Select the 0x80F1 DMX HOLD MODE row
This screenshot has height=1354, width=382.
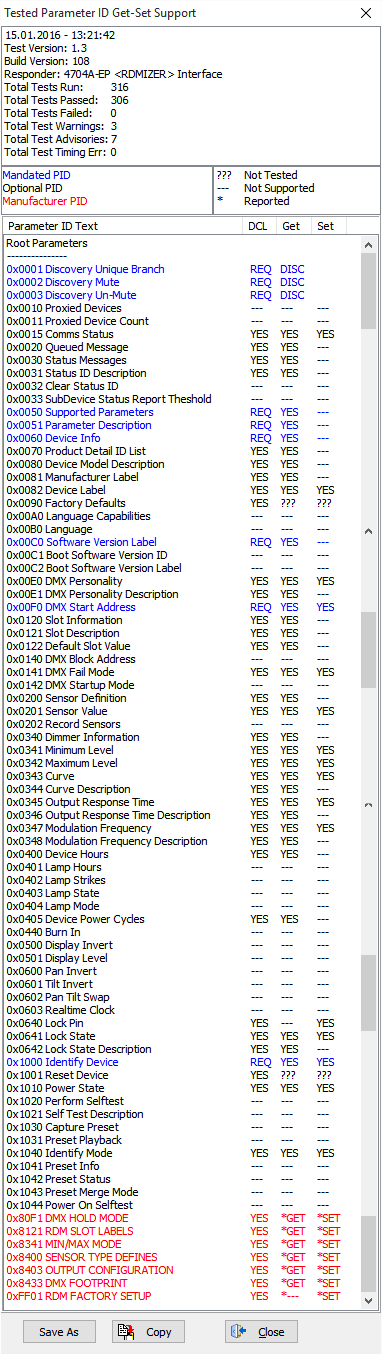point(181,1218)
